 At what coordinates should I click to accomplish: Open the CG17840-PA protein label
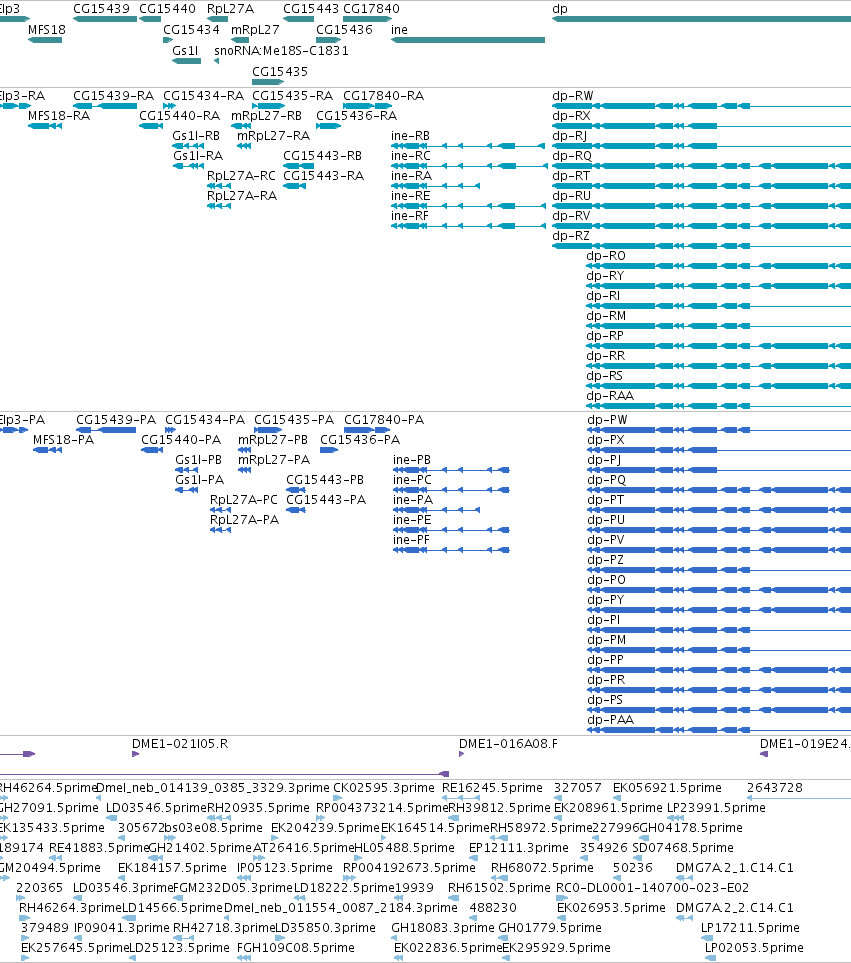pyautogui.click(x=384, y=419)
